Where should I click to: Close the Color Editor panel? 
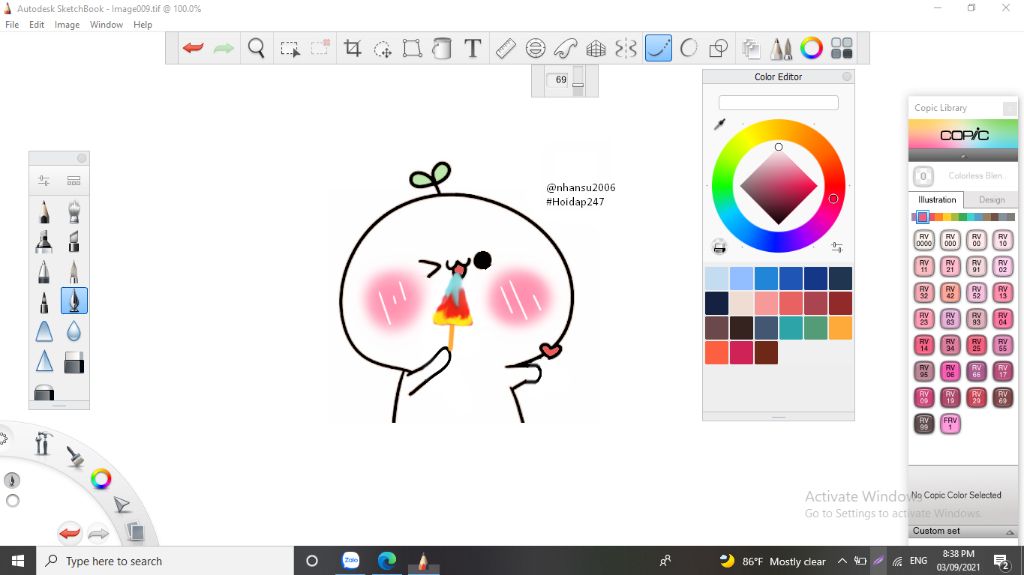[846, 76]
